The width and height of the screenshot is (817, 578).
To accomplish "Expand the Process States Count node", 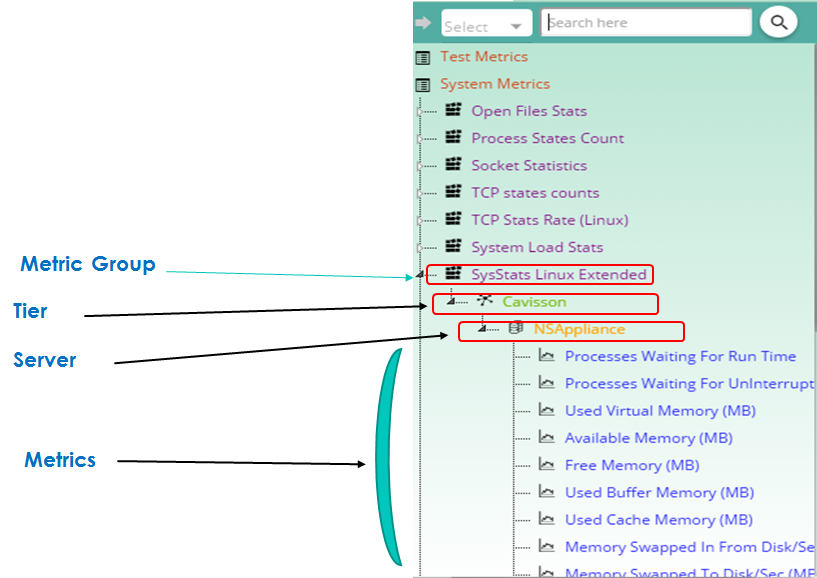I will 420,139.
